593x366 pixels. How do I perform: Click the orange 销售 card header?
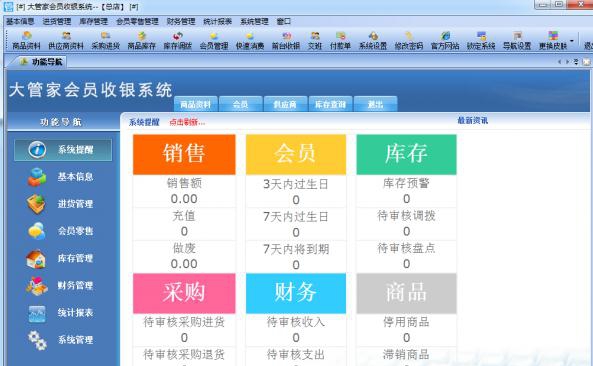point(184,155)
